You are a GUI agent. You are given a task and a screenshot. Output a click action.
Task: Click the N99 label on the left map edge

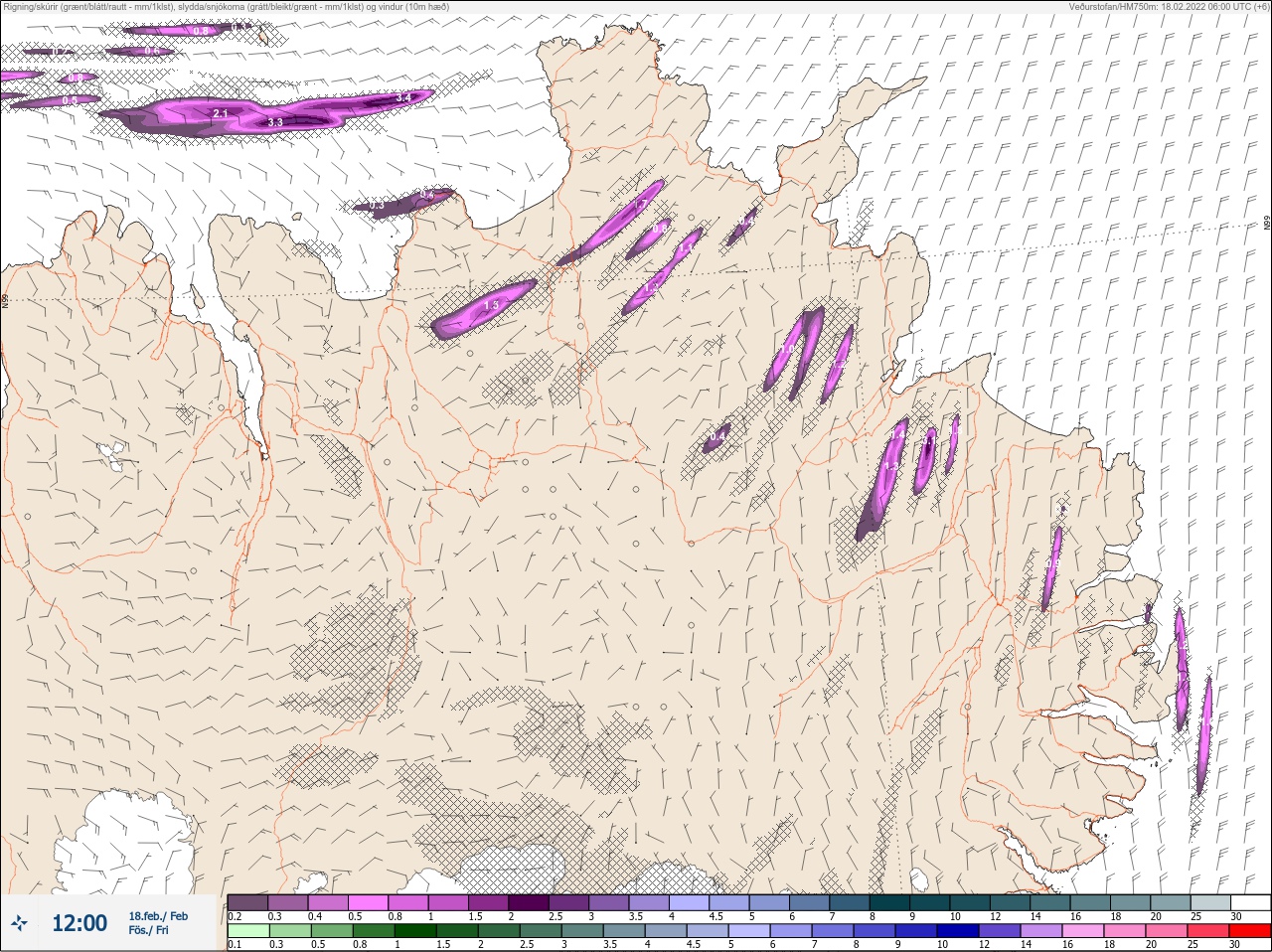pos(5,299)
